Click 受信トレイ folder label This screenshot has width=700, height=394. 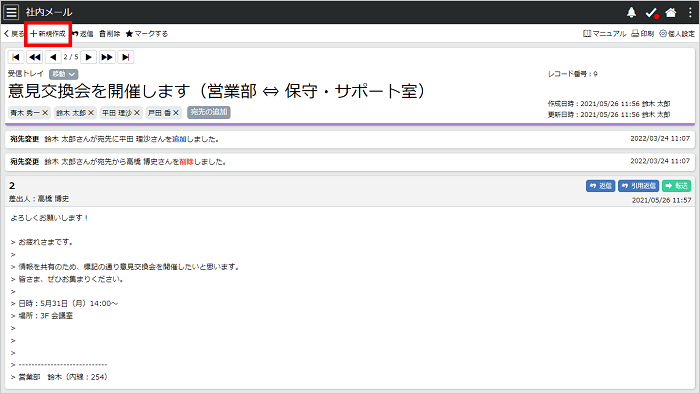click(26, 74)
